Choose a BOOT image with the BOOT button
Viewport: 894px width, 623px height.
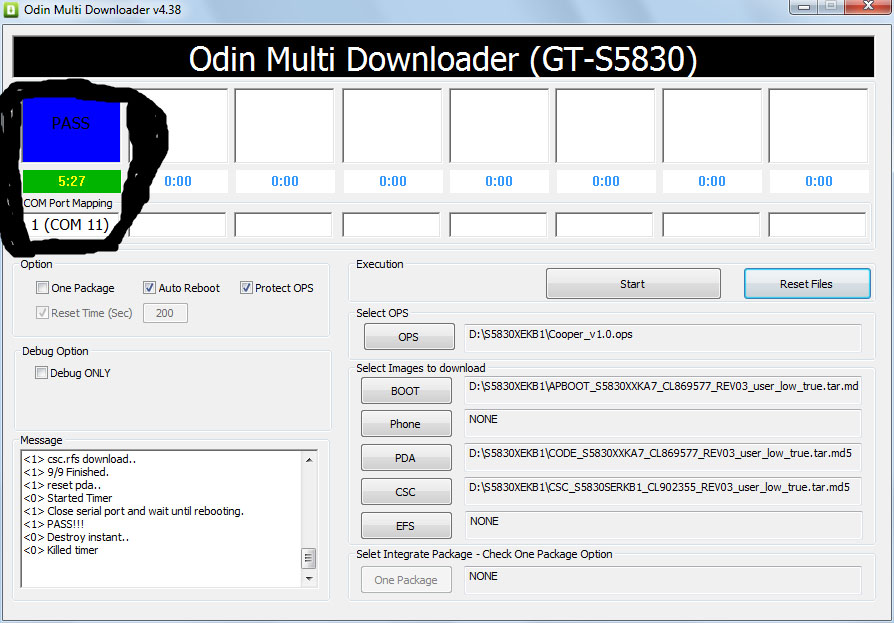[x=405, y=391]
